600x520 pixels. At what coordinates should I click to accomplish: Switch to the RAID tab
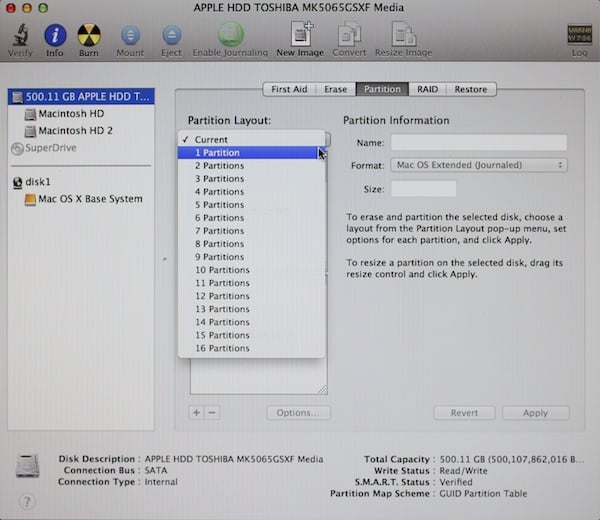(x=427, y=89)
